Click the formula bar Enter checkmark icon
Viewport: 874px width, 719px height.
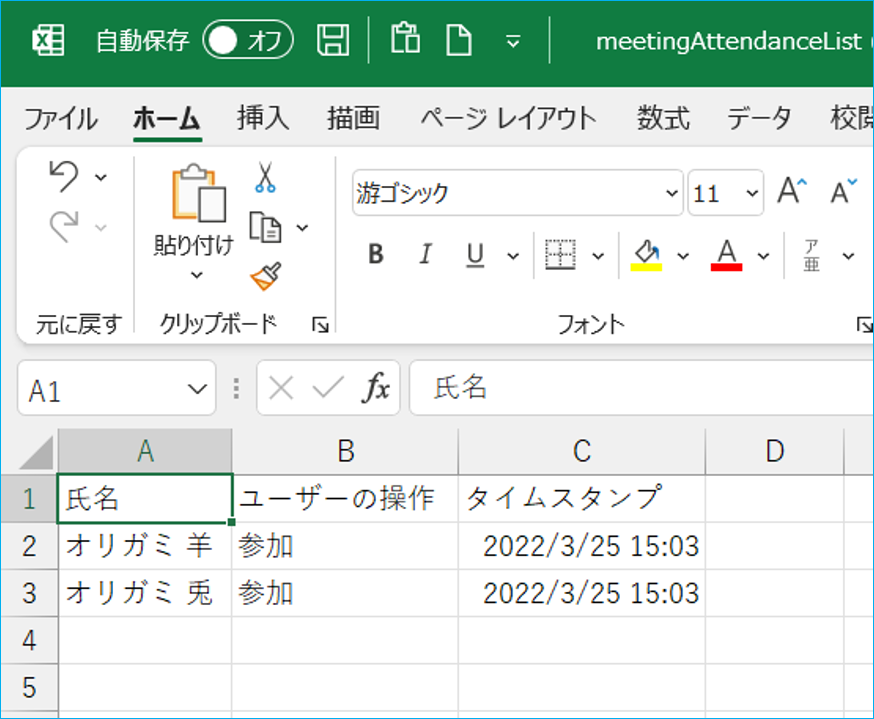pos(328,388)
